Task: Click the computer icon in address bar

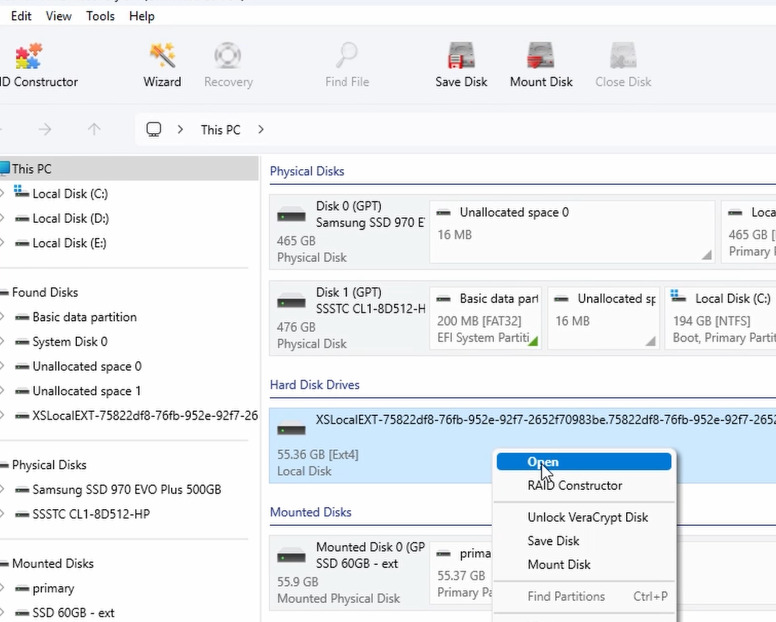Action: pyautogui.click(x=154, y=130)
